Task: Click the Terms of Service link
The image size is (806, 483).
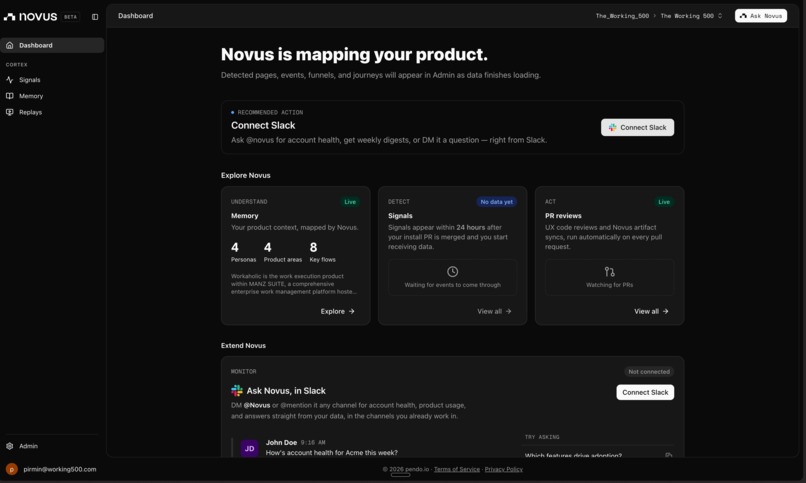Action: (x=456, y=469)
